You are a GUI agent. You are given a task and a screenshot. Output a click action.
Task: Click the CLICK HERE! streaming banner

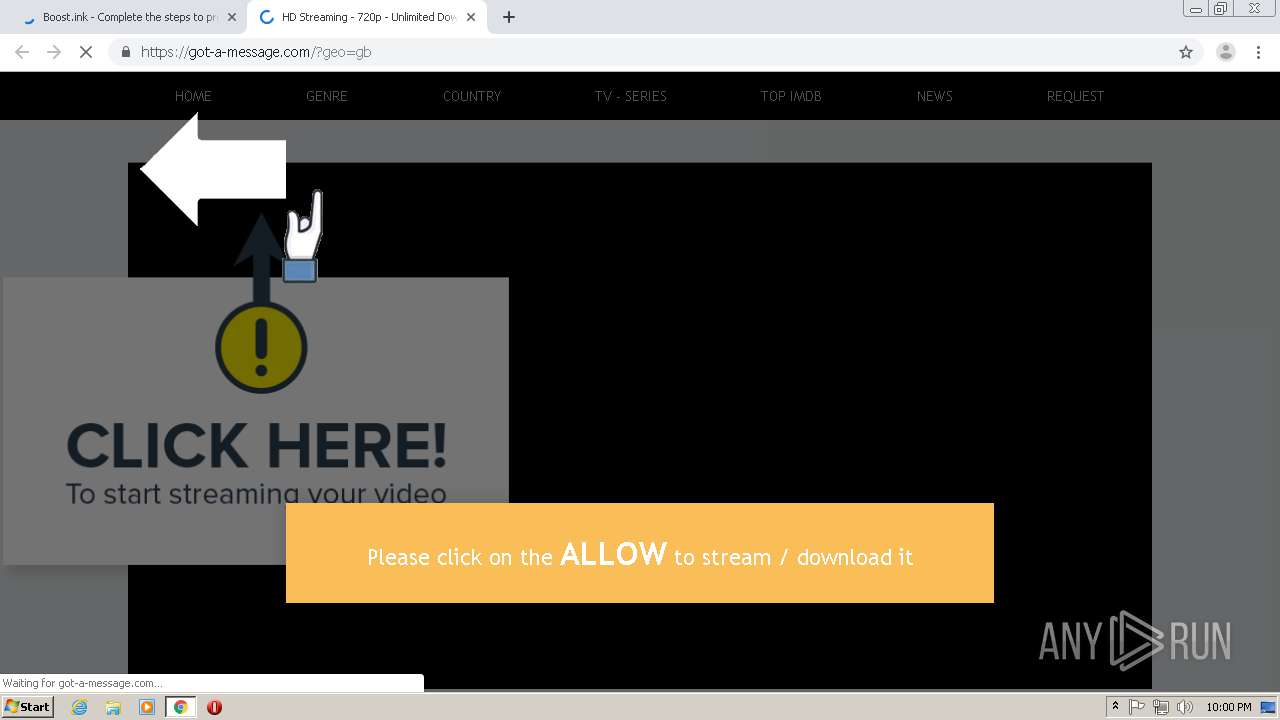[x=256, y=421]
